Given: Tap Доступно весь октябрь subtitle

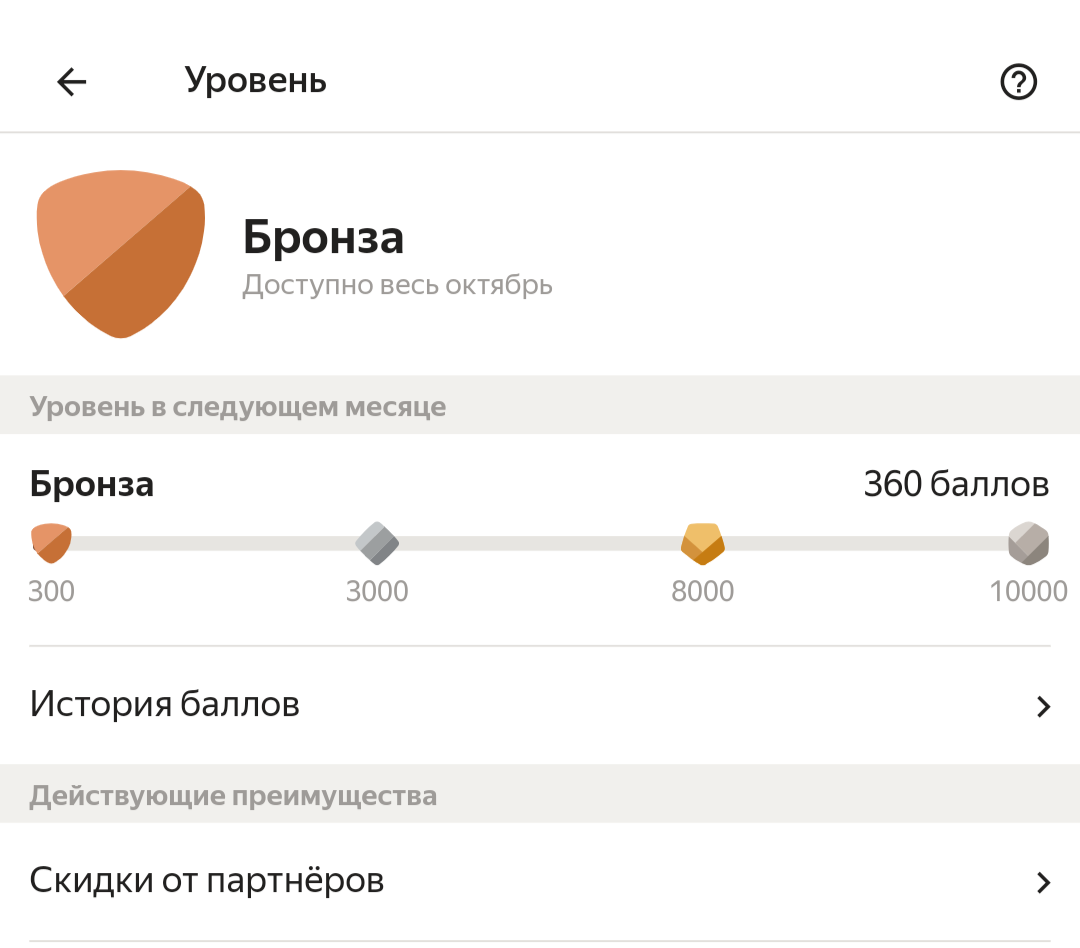Looking at the screenshot, I should click(397, 285).
